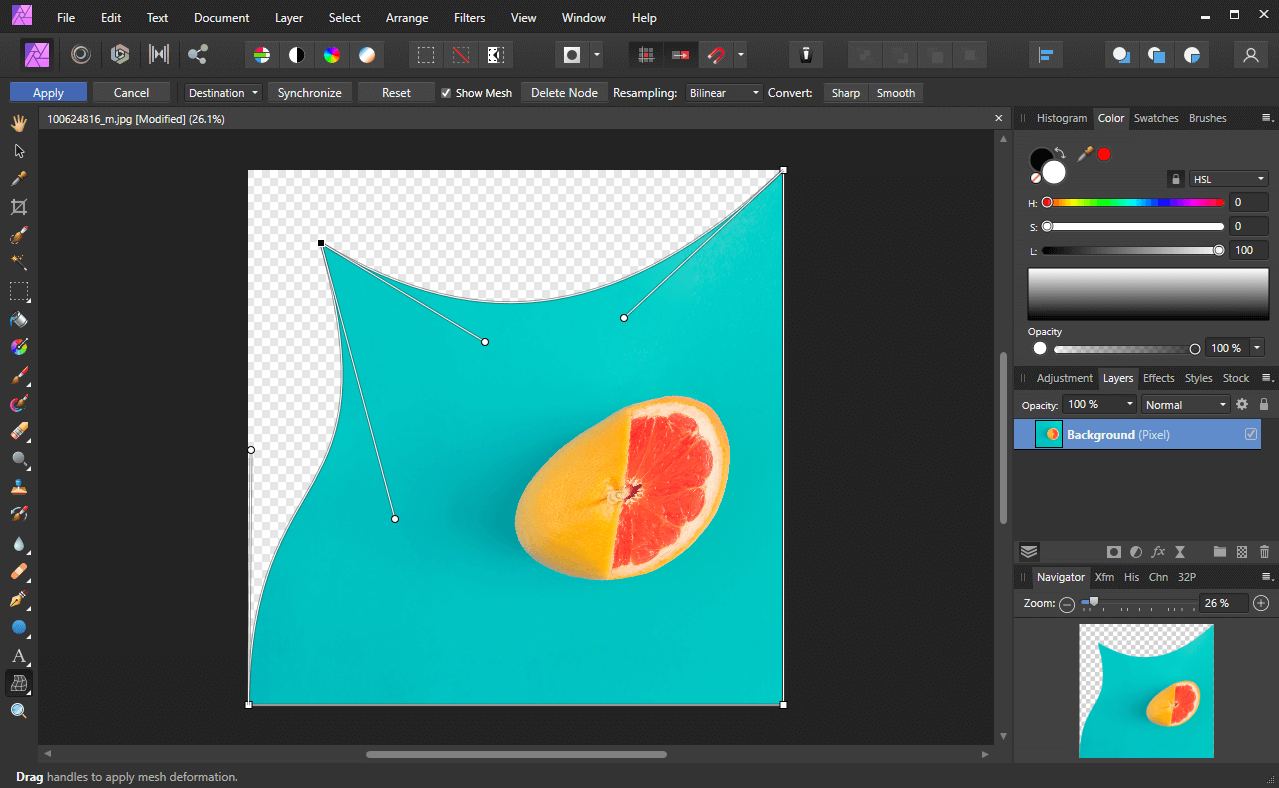Select the Flood Fill tool

18,320
